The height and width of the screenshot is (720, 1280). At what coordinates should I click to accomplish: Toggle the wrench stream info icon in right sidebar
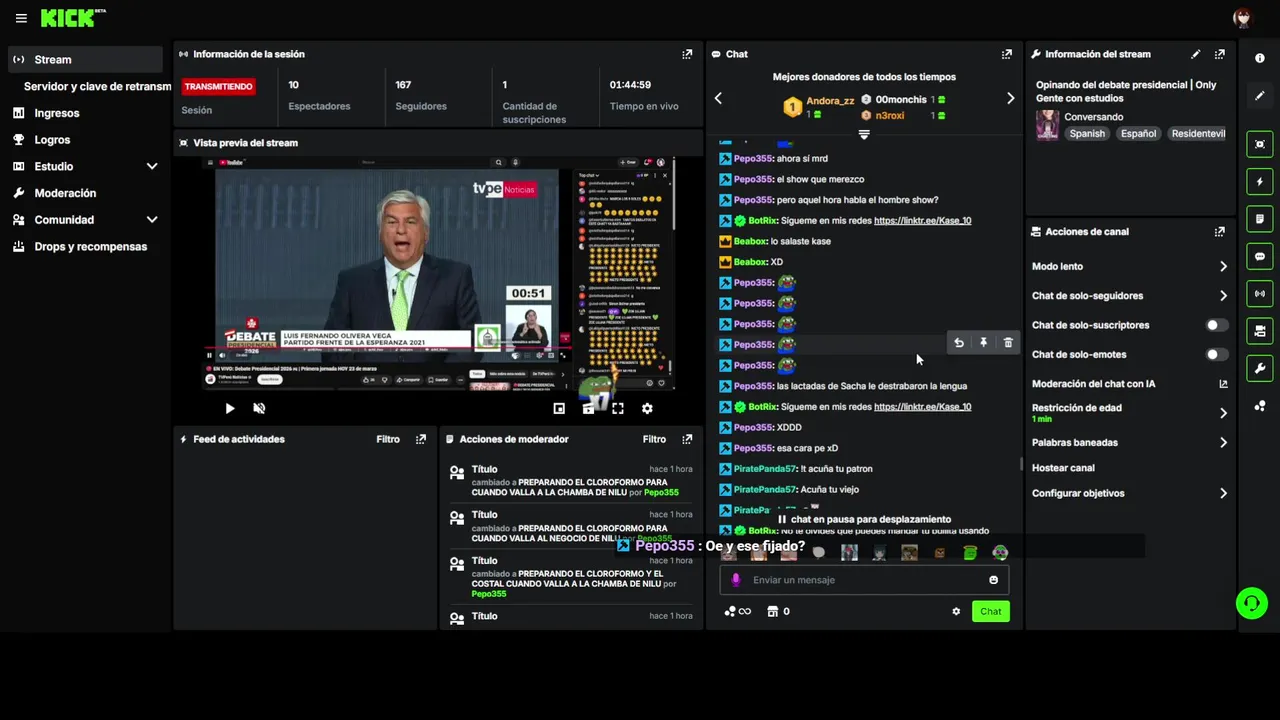click(x=1259, y=368)
